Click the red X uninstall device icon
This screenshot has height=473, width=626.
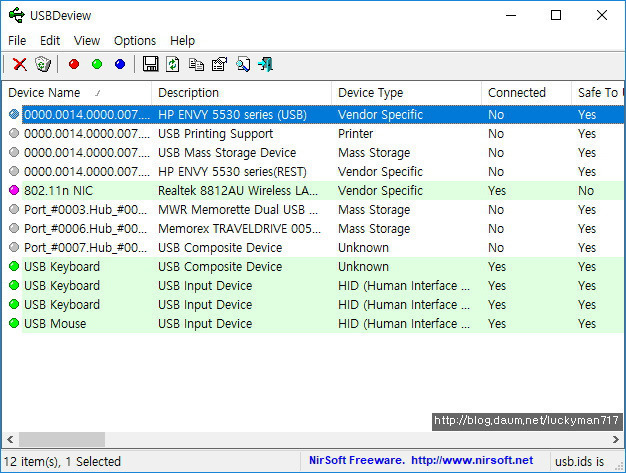20,64
